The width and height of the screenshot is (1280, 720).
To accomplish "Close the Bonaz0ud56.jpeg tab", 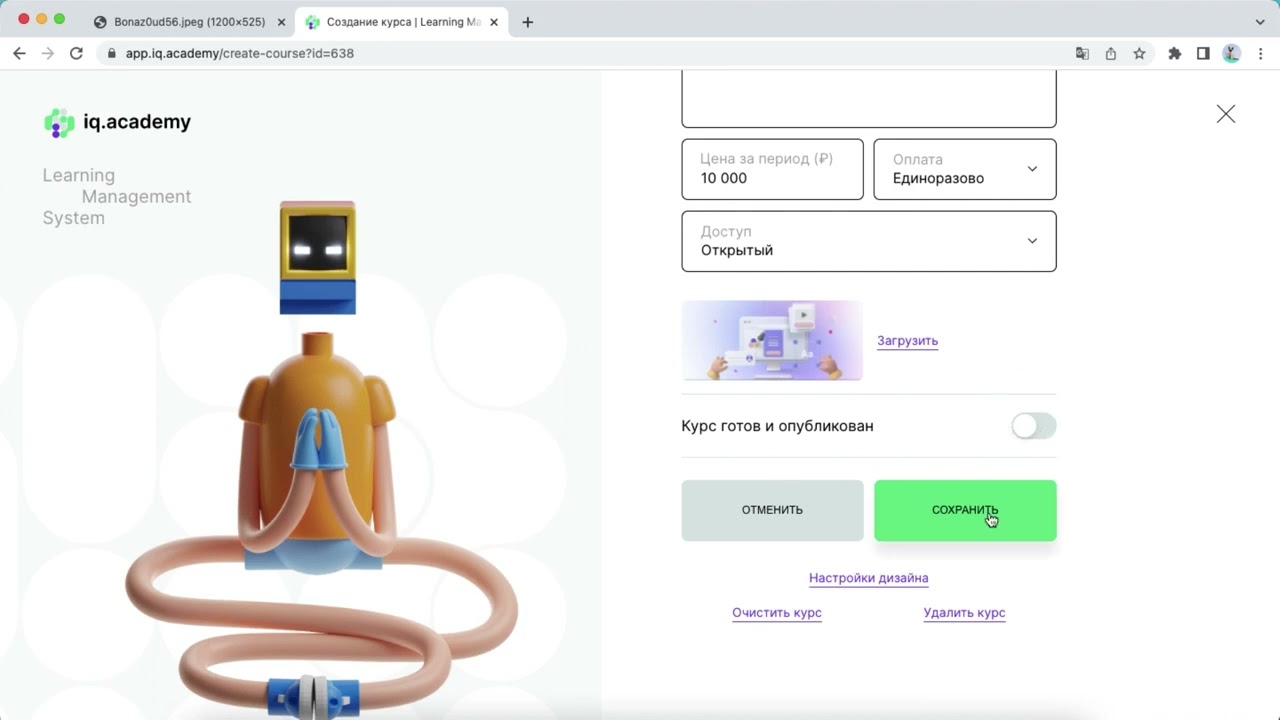I will [x=281, y=22].
